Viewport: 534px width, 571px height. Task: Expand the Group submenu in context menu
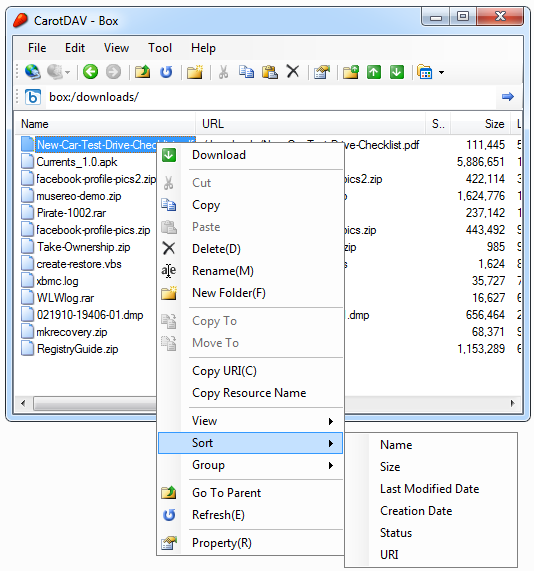point(250,465)
